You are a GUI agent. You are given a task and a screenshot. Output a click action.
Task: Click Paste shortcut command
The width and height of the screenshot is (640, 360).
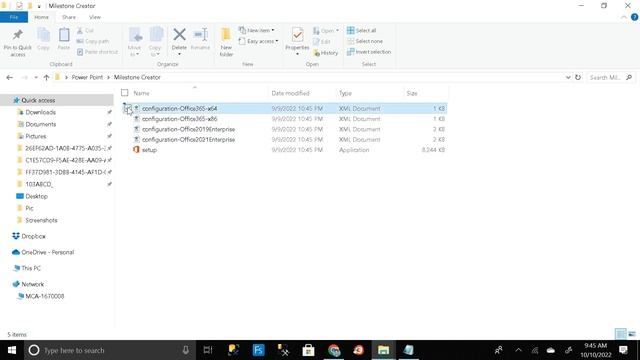97,52
